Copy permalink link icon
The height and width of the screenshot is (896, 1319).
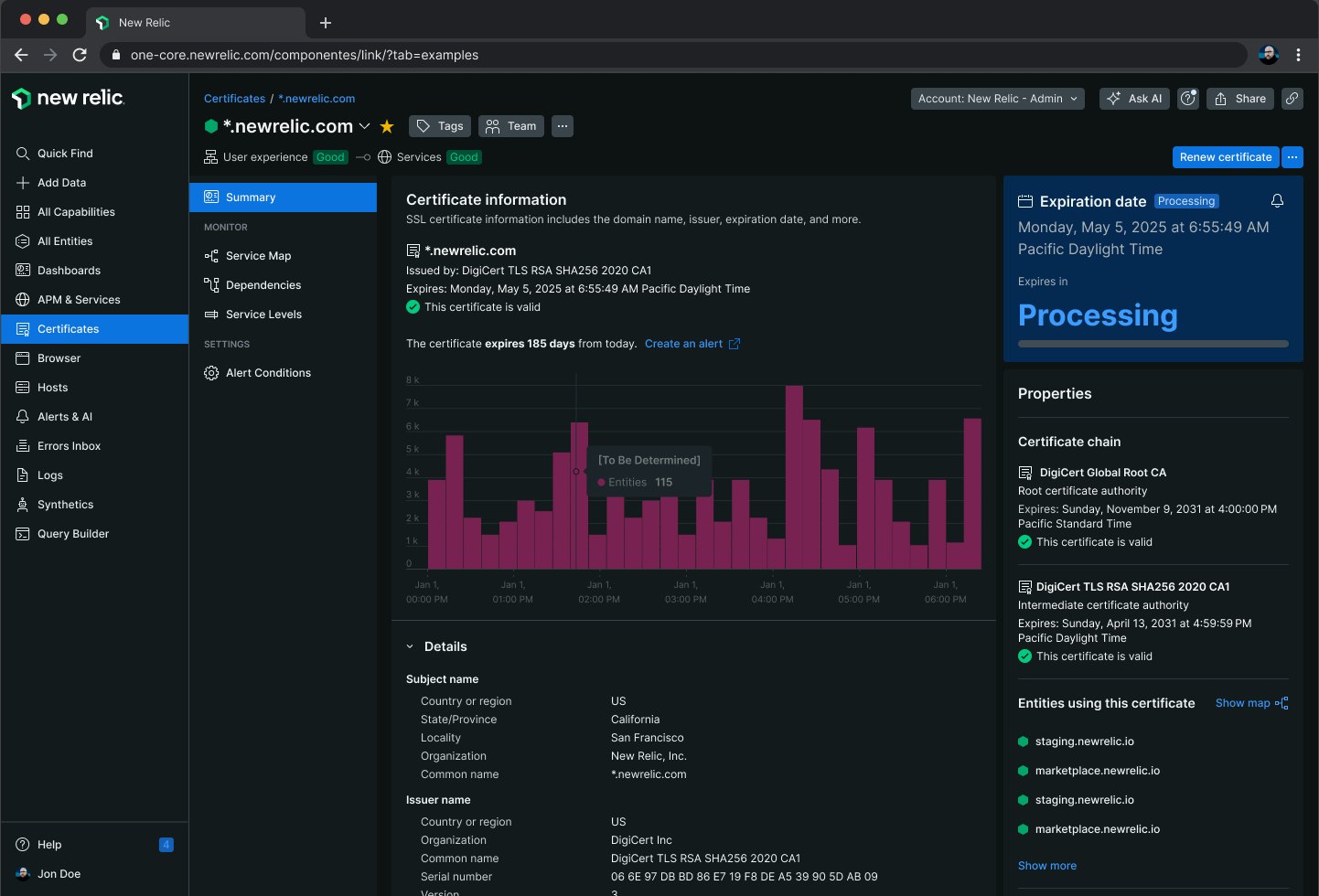point(1292,99)
